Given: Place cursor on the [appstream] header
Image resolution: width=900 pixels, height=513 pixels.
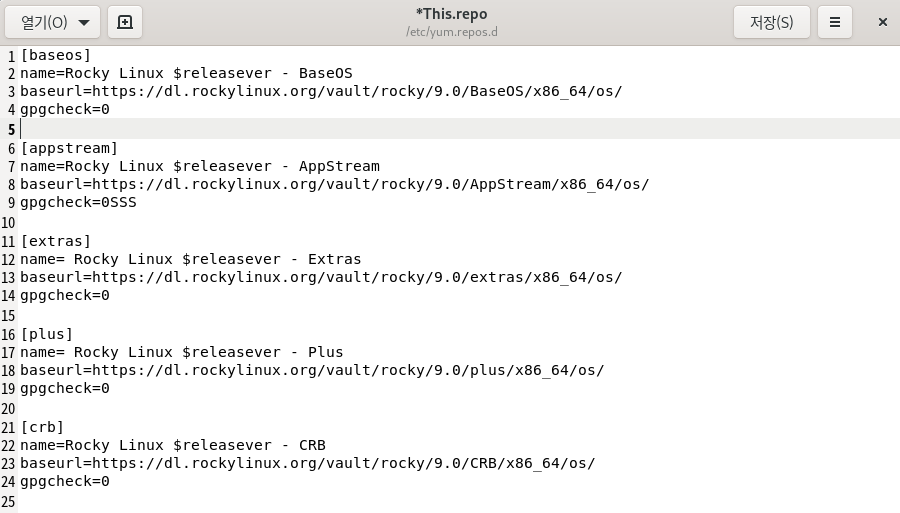Looking at the screenshot, I should (69, 148).
